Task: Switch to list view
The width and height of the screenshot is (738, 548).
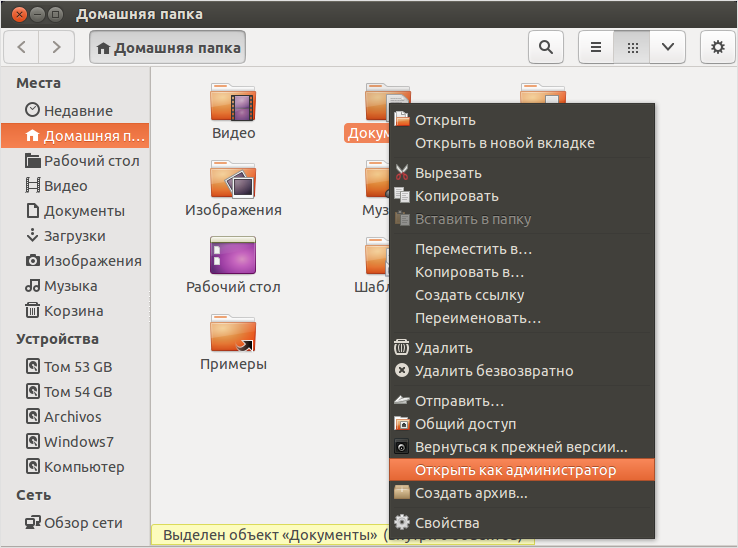Action: click(596, 47)
